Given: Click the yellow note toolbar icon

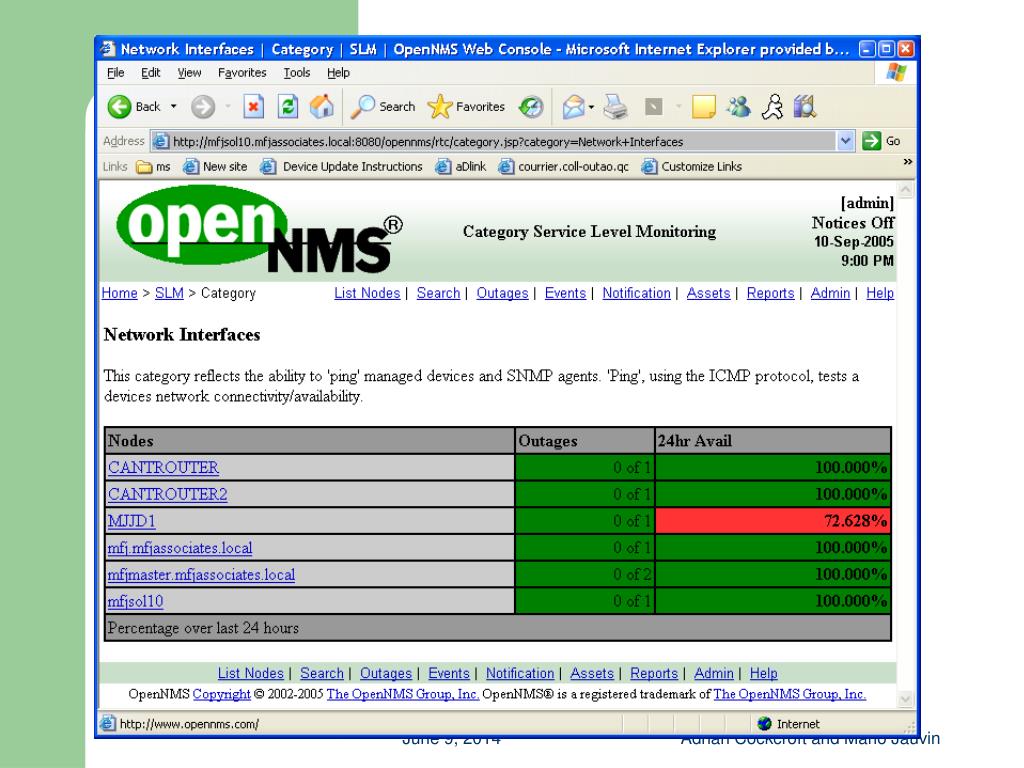Looking at the screenshot, I should (x=703, y=106).
